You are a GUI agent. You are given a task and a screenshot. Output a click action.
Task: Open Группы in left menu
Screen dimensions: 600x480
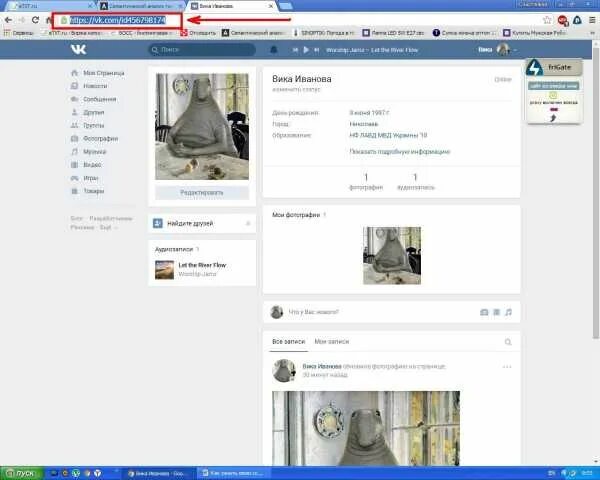pos(88,125)
